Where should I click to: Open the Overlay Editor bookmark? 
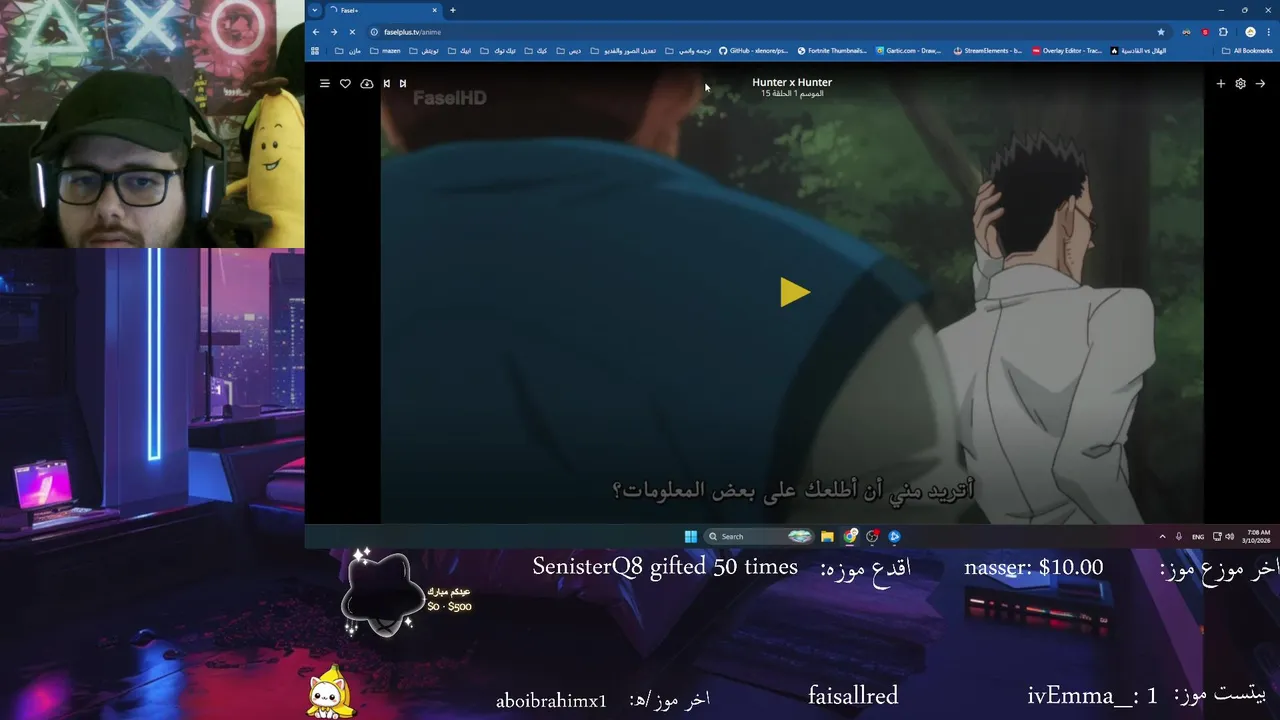pos(1066,50)
